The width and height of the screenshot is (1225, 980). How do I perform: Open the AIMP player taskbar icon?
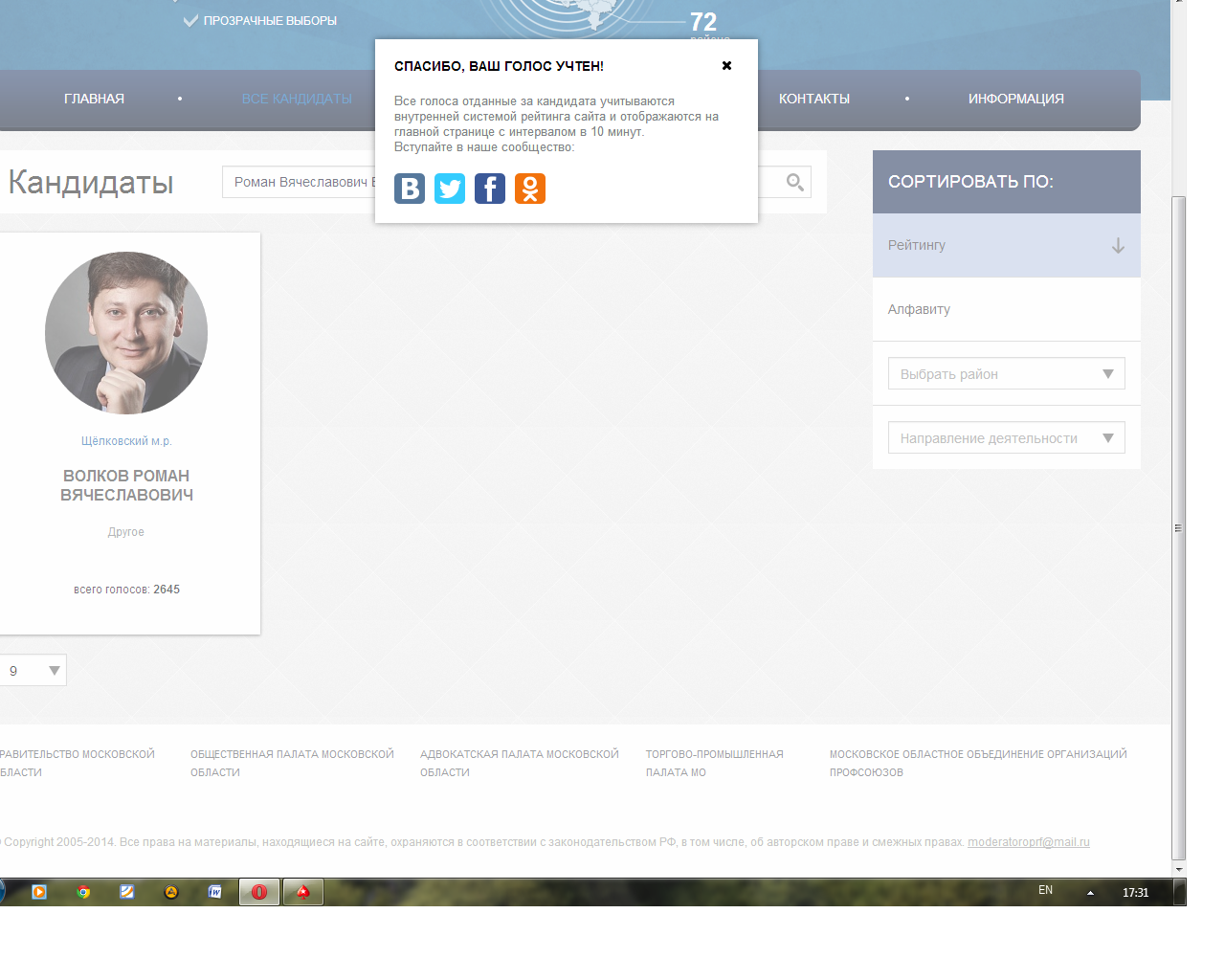pyautogui.click(x=171, y=892)
